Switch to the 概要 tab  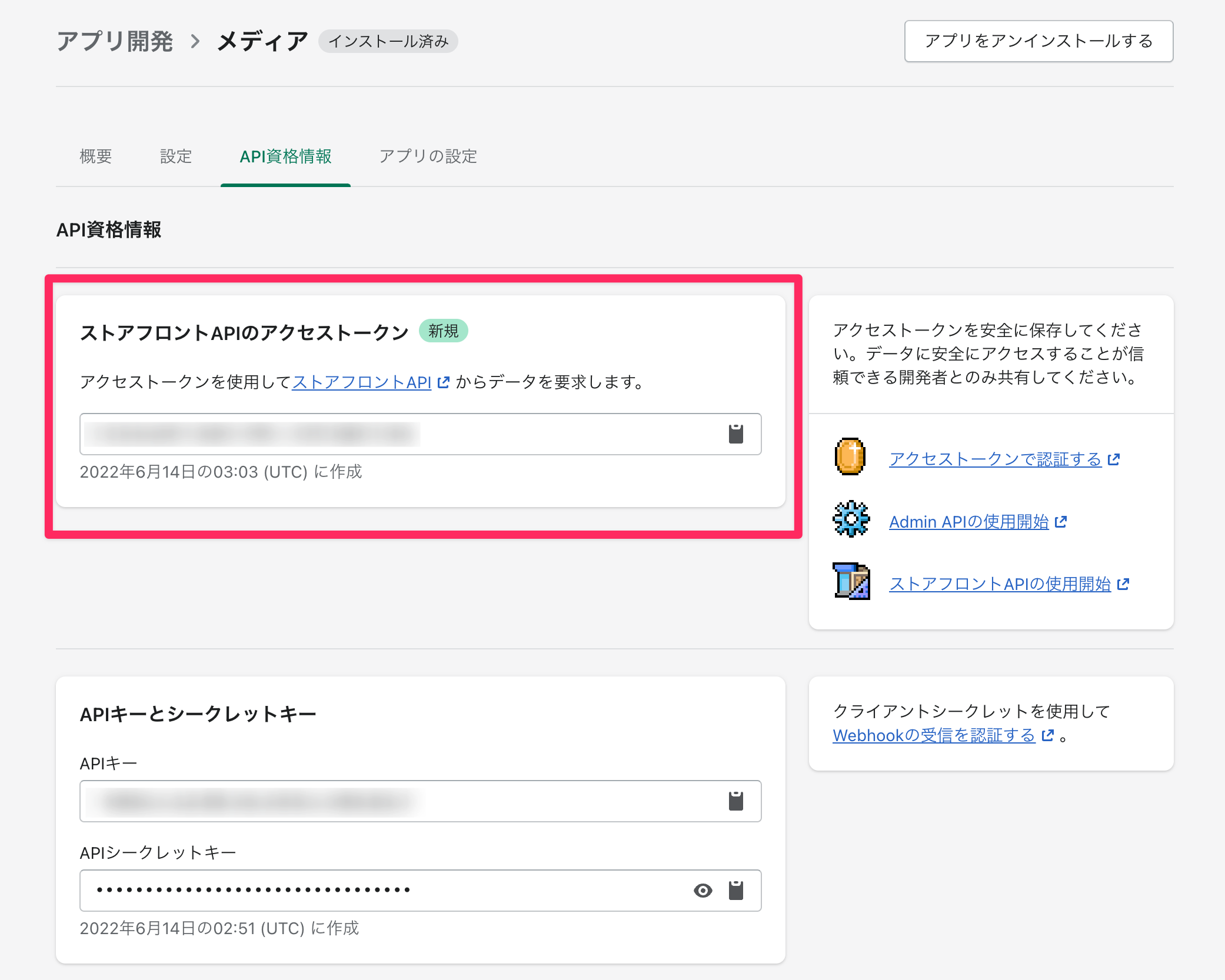(x=95, y=156)
